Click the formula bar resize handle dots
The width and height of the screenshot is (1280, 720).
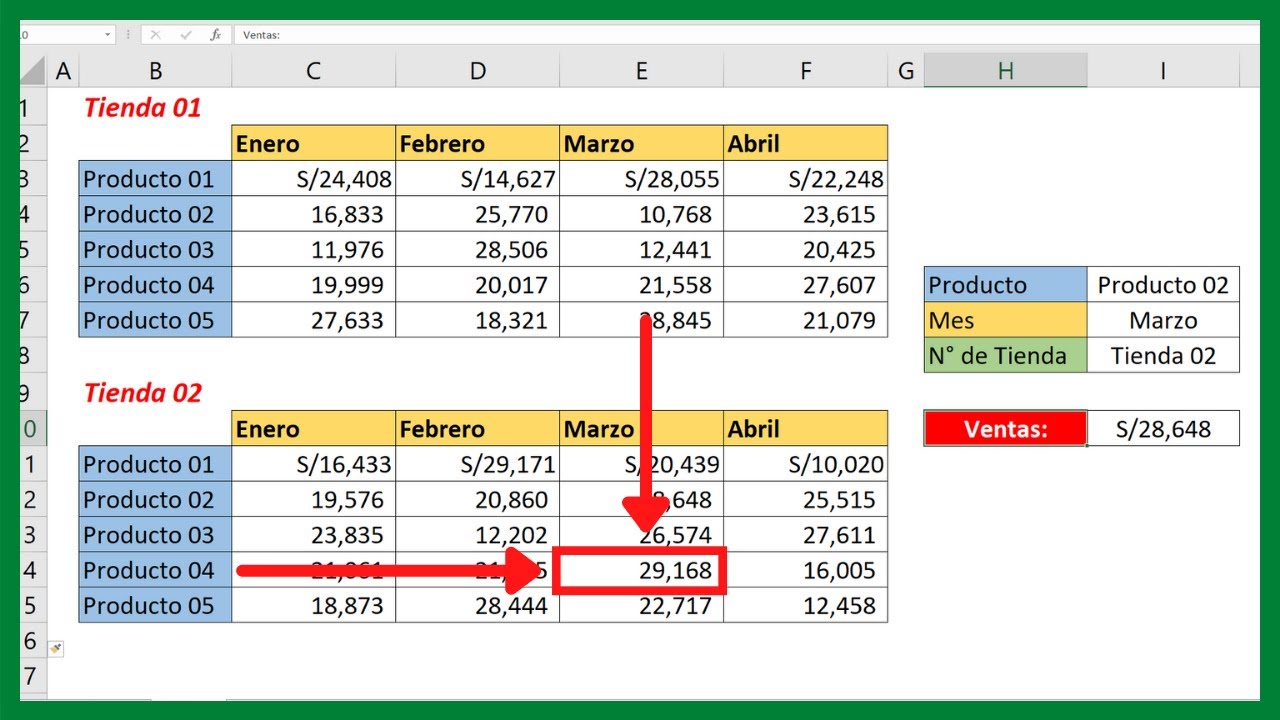coord(128,34)
